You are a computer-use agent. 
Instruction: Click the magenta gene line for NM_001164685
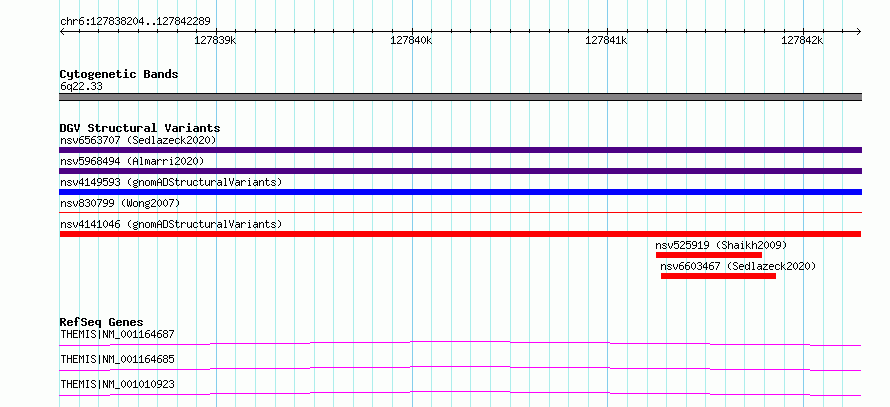pyautogui.click(x=460, y=368)
